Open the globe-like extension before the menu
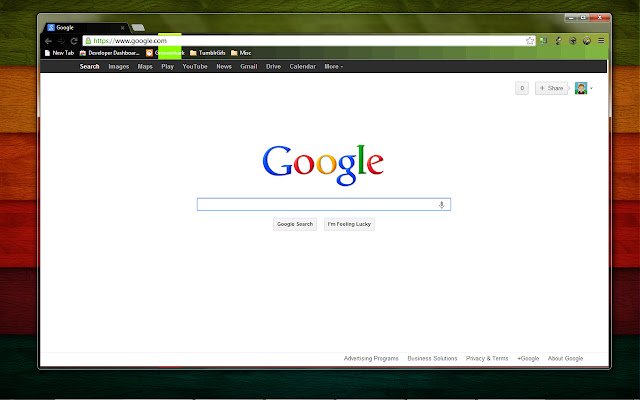The image size is (640, 400). coord(587,40)
